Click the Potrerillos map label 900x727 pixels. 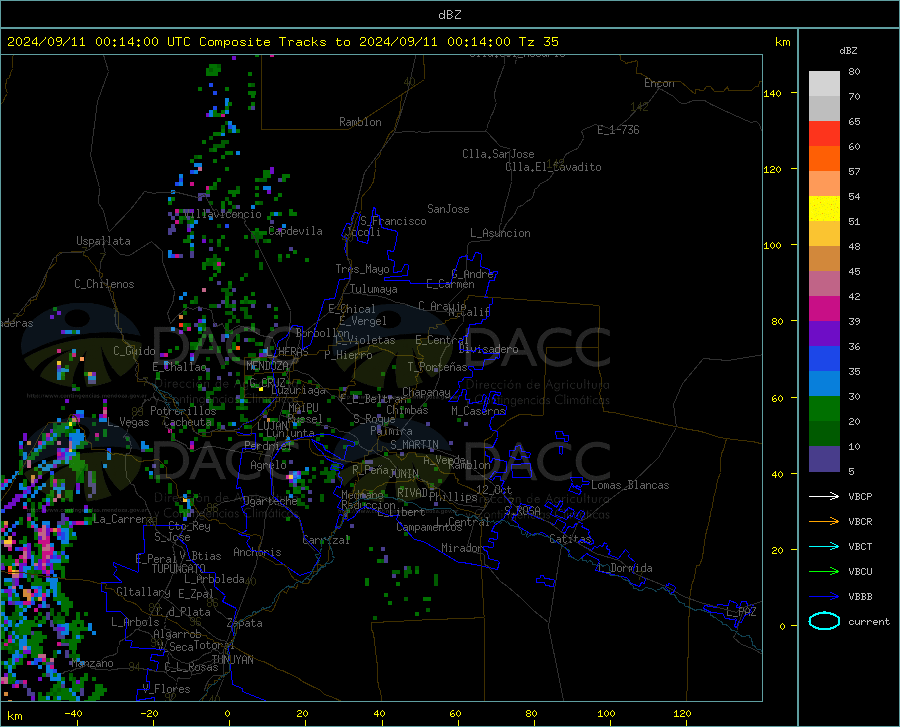(183, 411)
